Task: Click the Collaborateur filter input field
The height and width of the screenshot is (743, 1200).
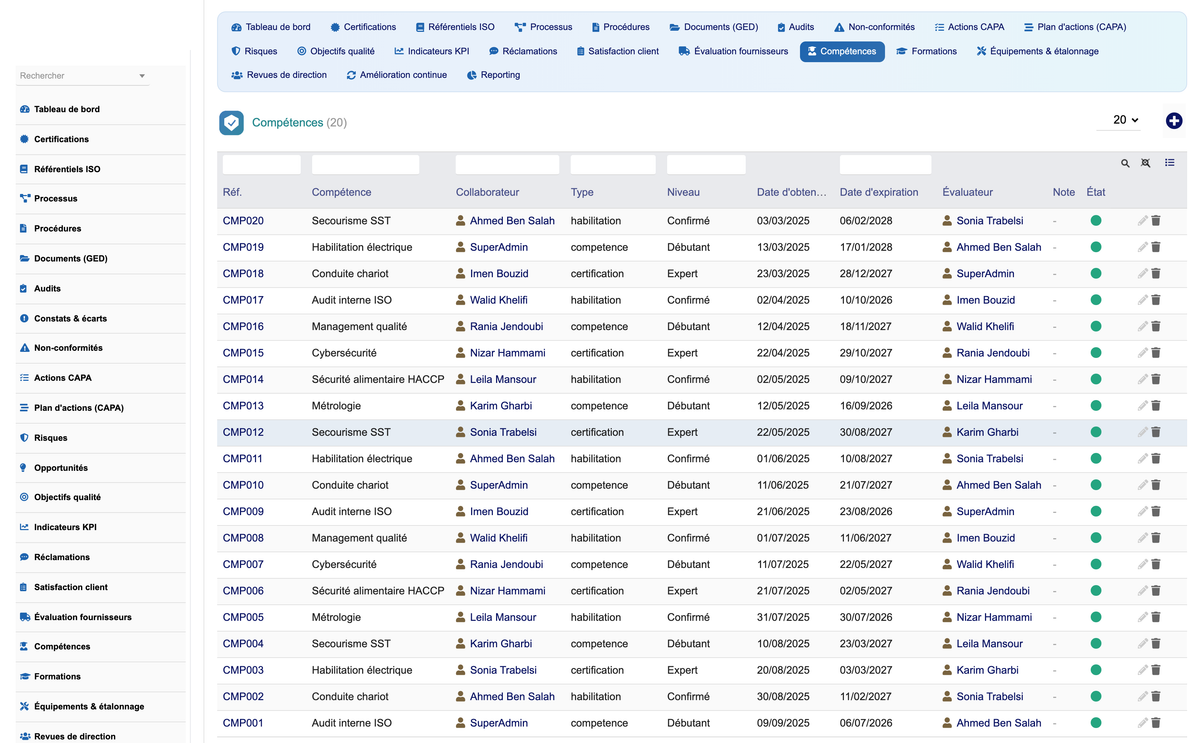Action: click(x=507, y=164)
